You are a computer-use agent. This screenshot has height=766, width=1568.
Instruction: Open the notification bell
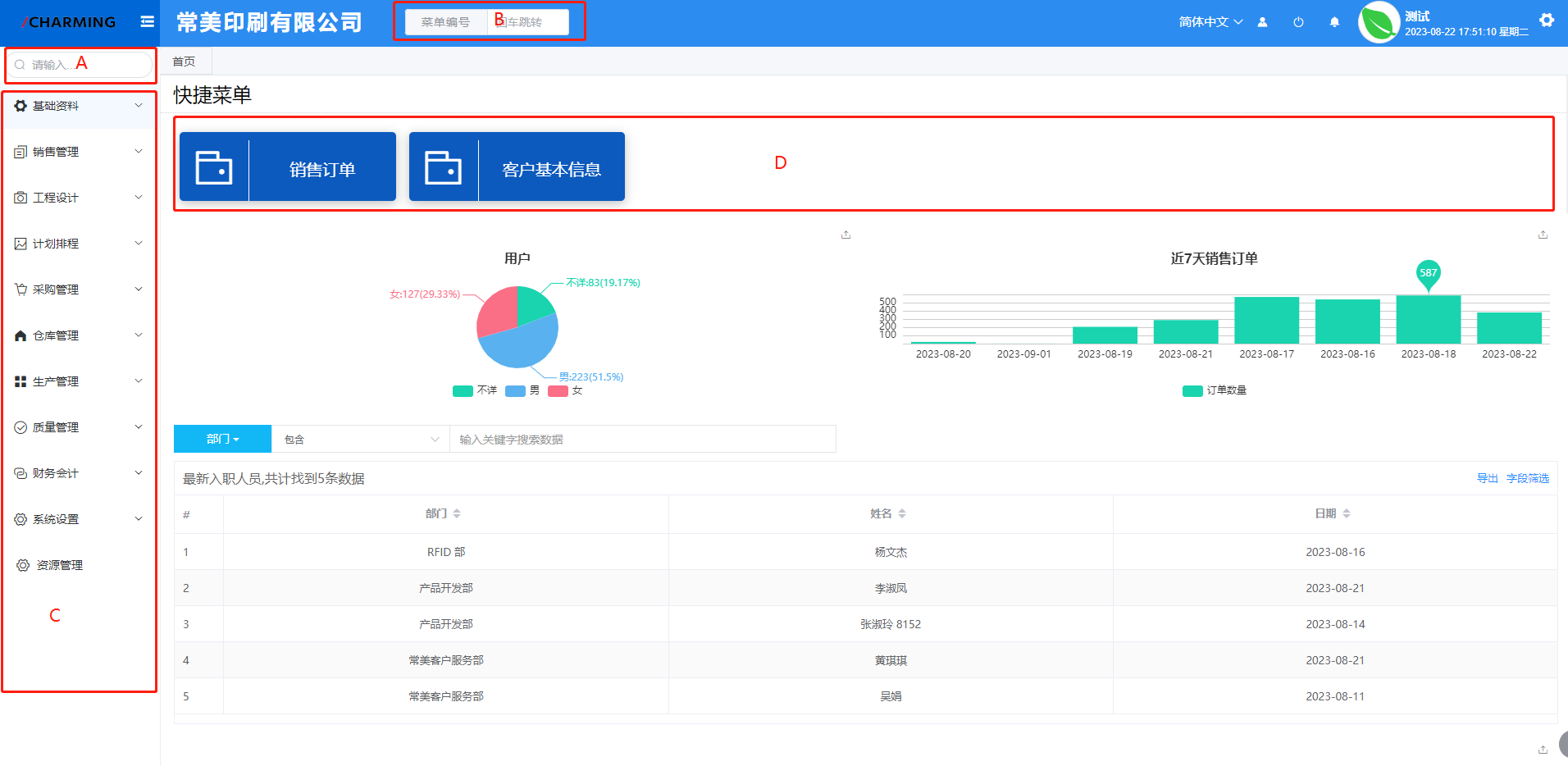point(1334,22)
